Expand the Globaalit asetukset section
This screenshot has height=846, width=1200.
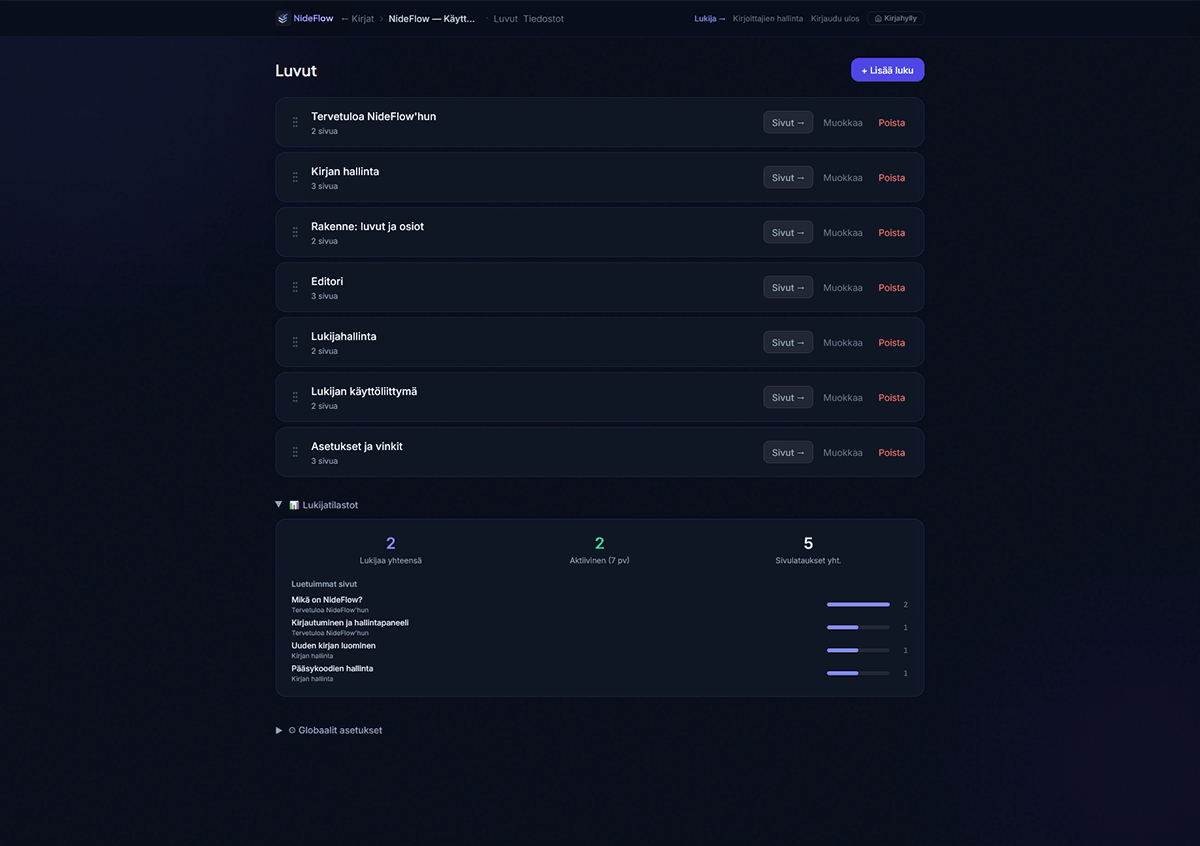279,730
